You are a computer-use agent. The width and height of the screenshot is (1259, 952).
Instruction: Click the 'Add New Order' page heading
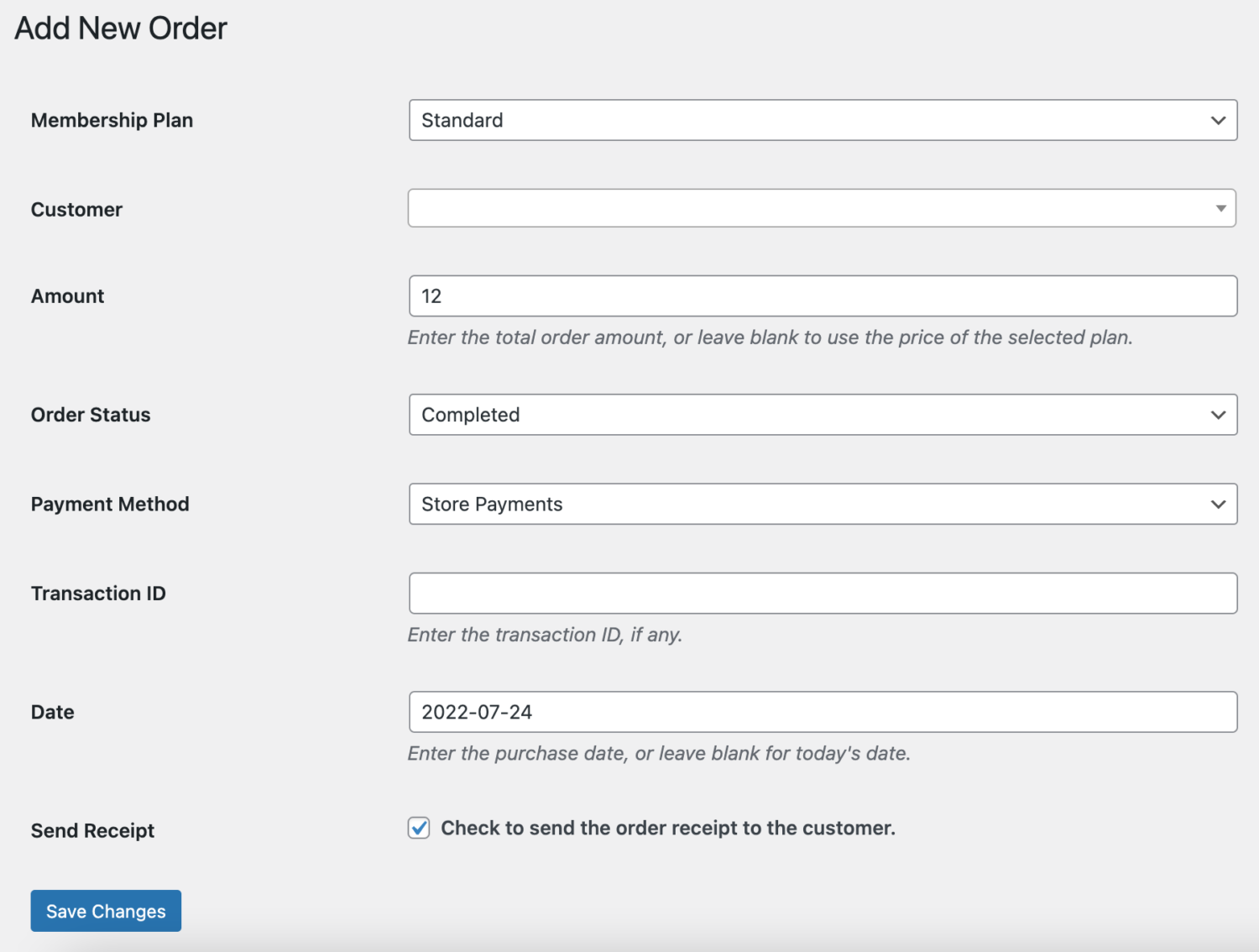coord(121,29)
